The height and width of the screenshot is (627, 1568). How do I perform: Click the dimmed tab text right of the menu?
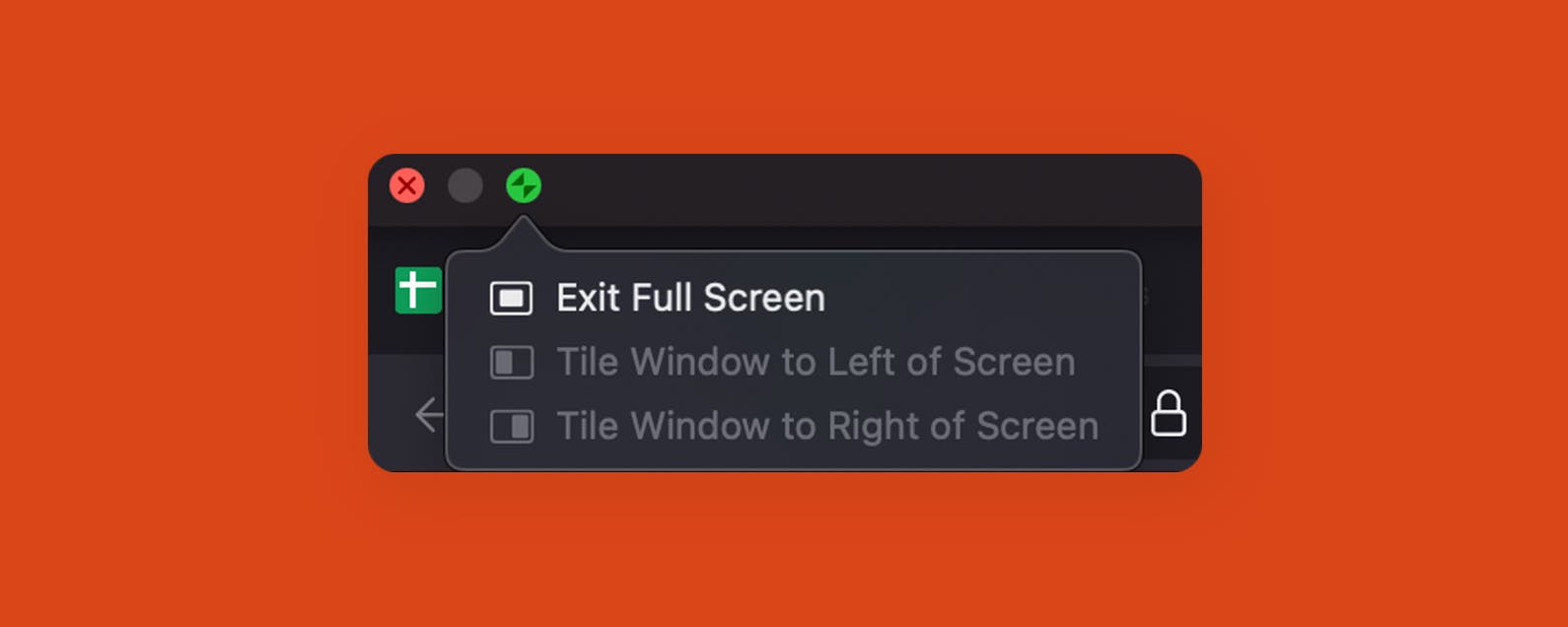coord(1146,296)
